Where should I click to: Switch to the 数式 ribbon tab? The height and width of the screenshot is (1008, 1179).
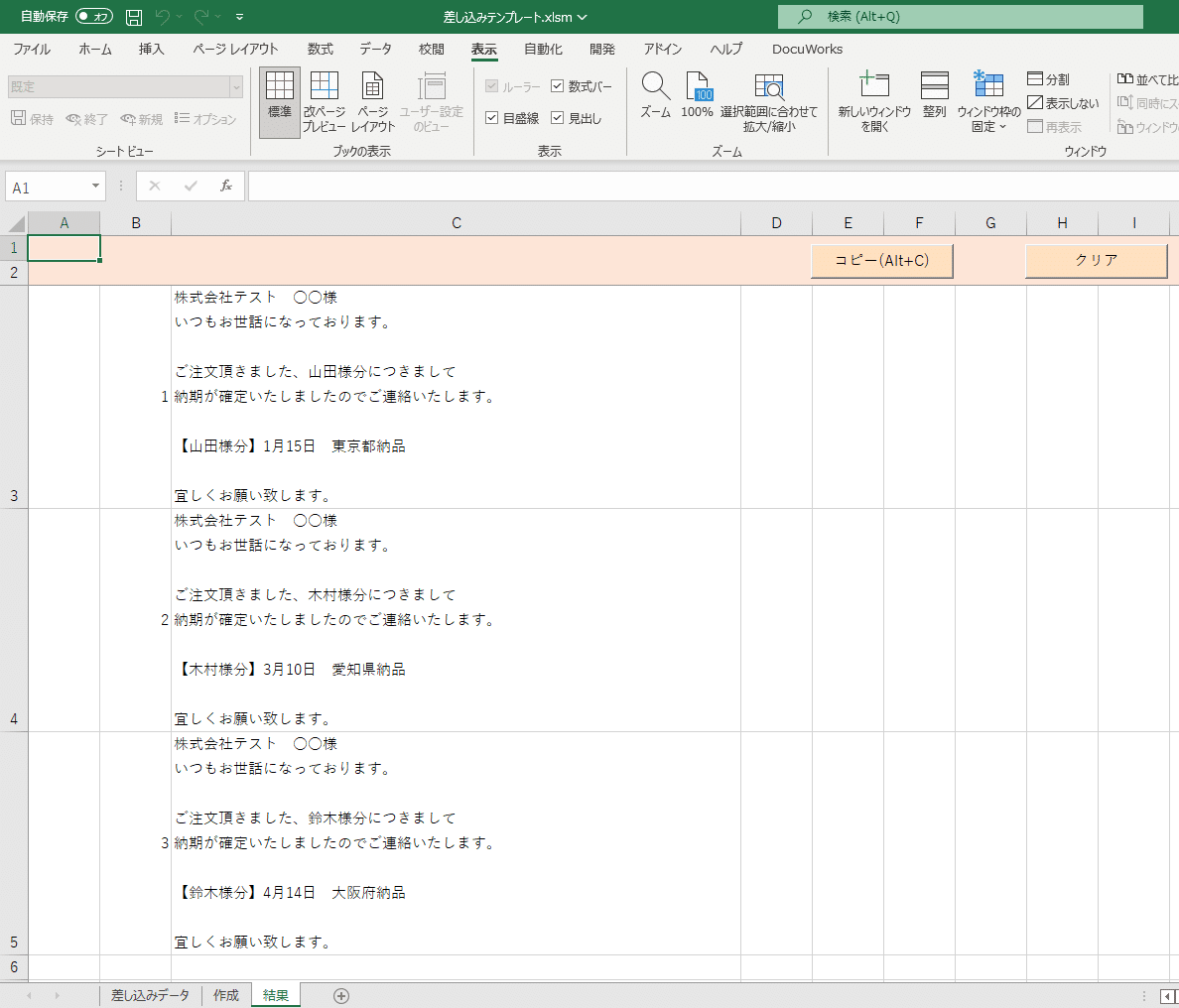[x=321, y=49]
